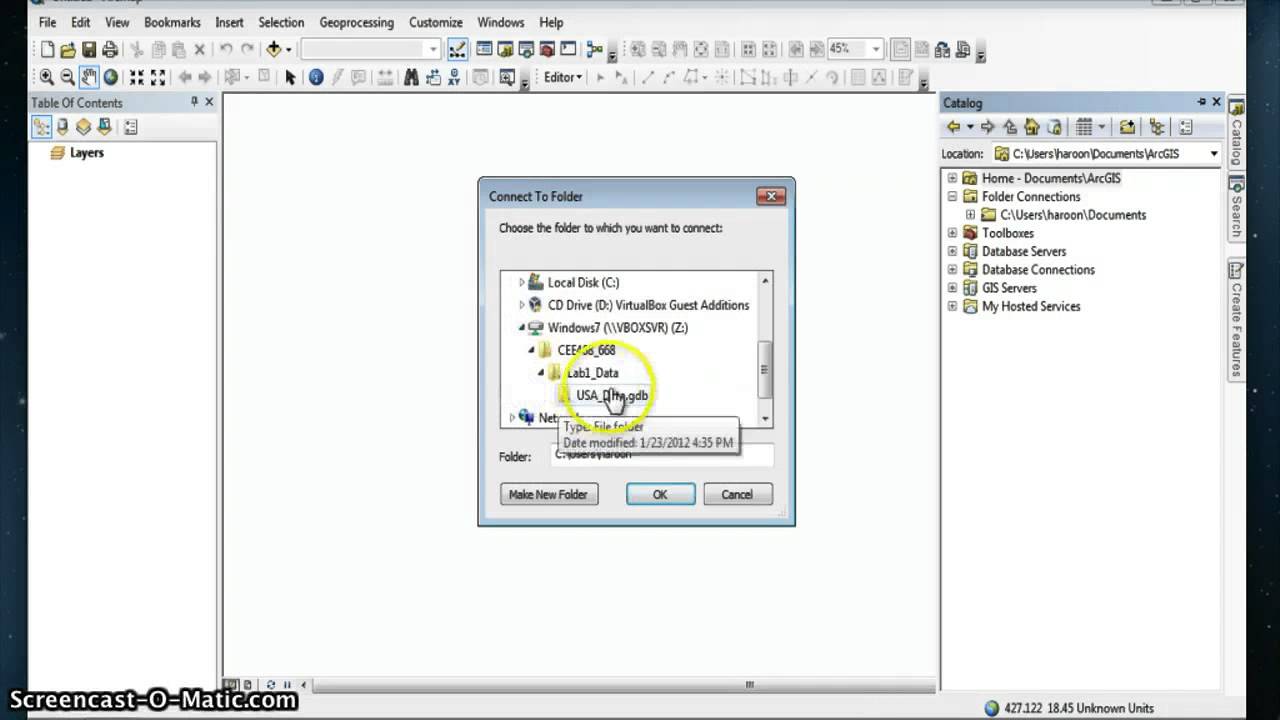The height and width of the screenshot is (720, 1280).
Task: Click the Catalog Back arrow
Action: [954, 127]
